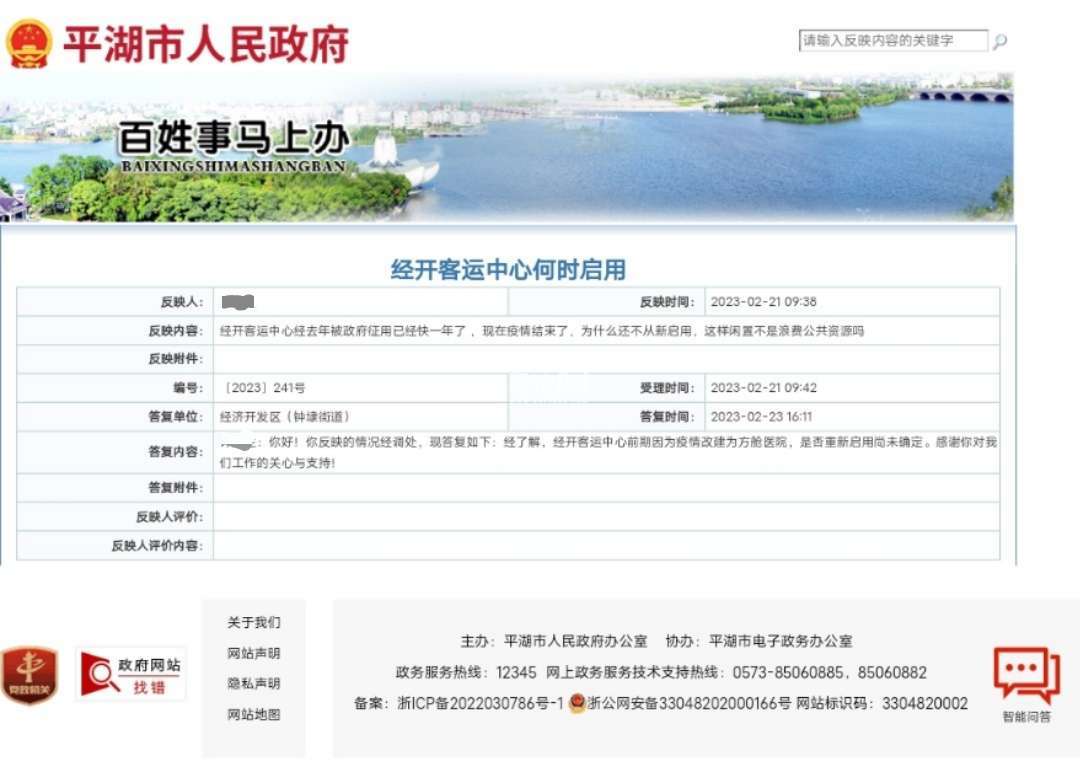Click the 答复单位 value 经济开发区（钟埭街道）
Screen dimensions: 1080x761
[x=285, y=417]
